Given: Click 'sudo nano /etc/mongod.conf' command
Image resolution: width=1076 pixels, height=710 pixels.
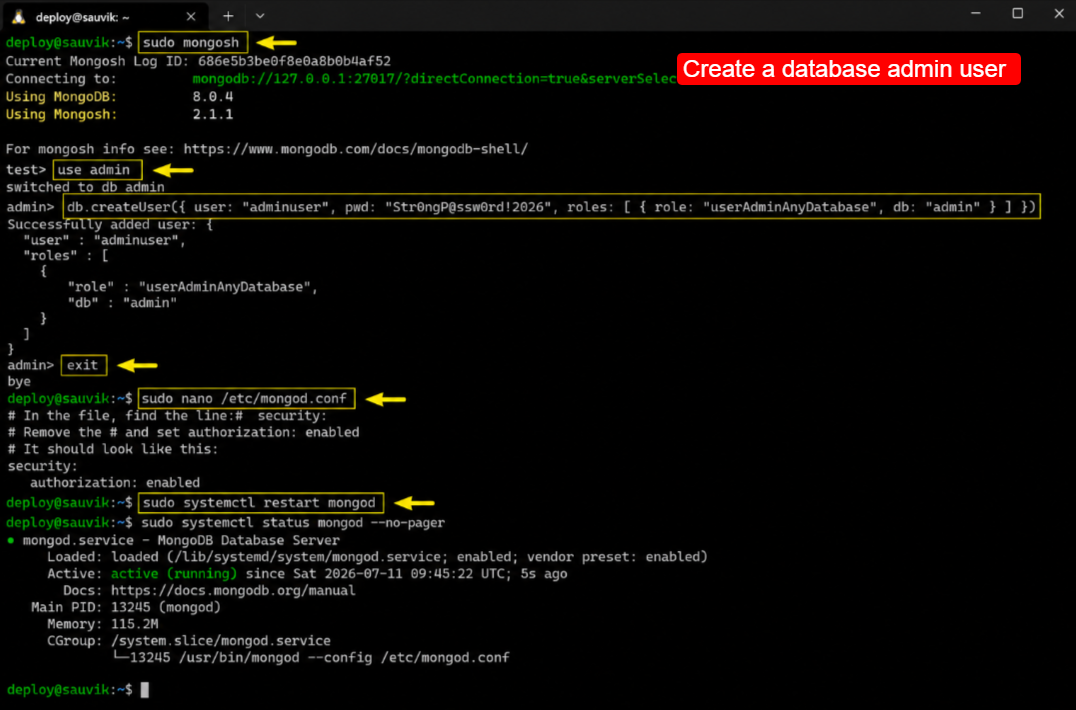Looking at the screenshot, I should point(244,399).
